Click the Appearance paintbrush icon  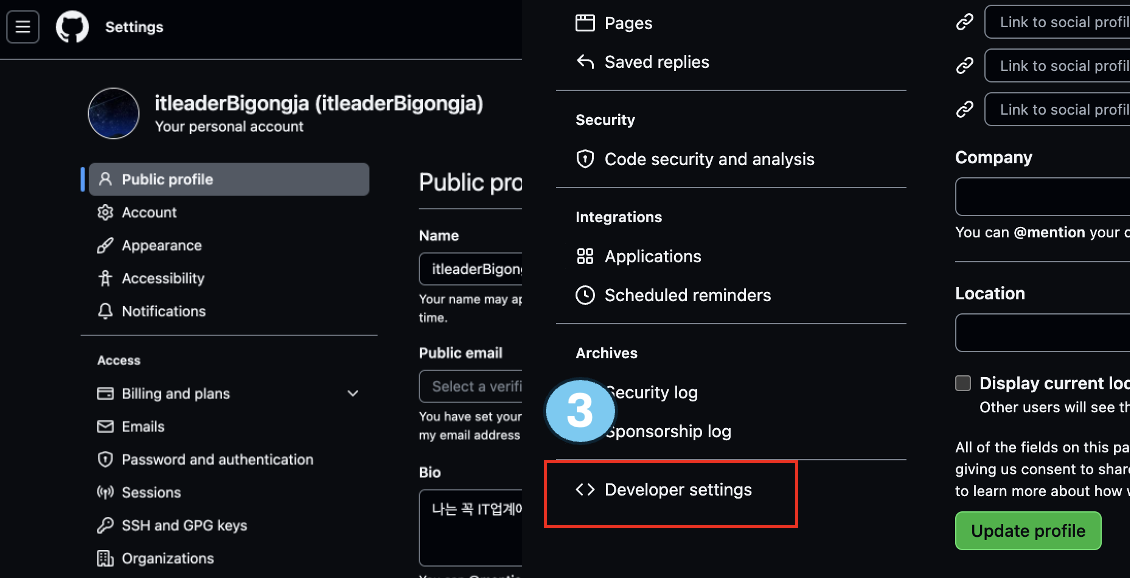pyautogui.click(x=105, y=246)
